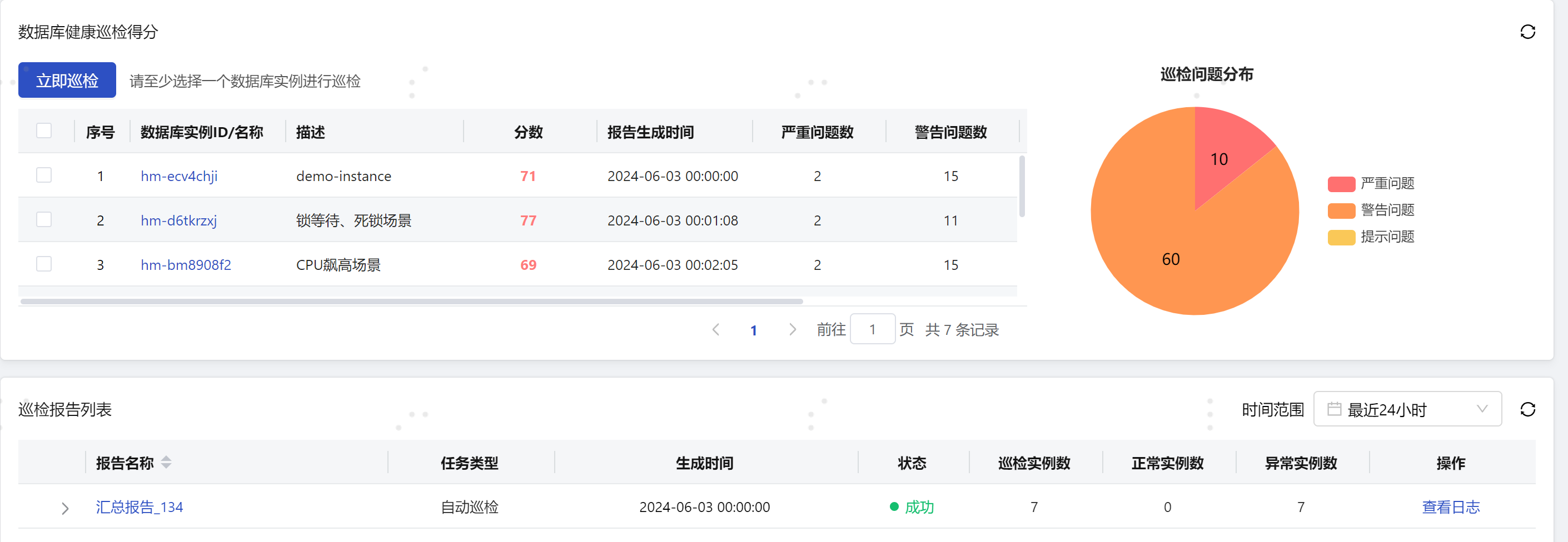Check the hm-d6tkrzxj instance checkbox
The width and height of the screenshot is (1568, 542).
[43, 220]
